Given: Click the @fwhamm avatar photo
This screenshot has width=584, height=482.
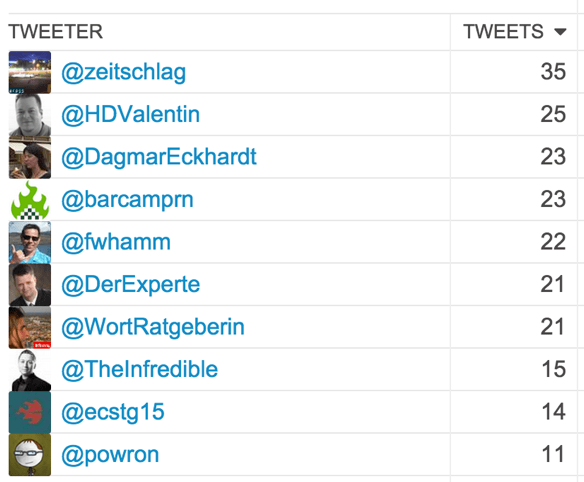Looking at the screenshot, I should coord(30,242).
